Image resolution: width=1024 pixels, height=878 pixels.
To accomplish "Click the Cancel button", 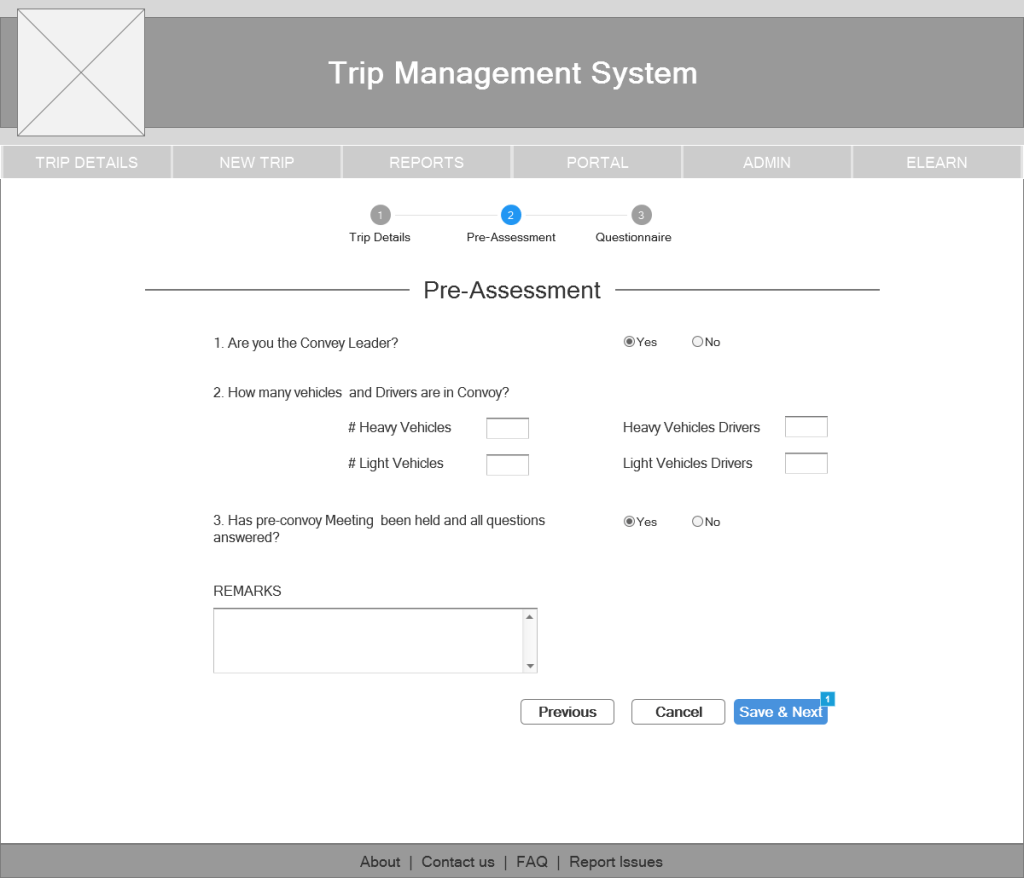I will point(678,712).
